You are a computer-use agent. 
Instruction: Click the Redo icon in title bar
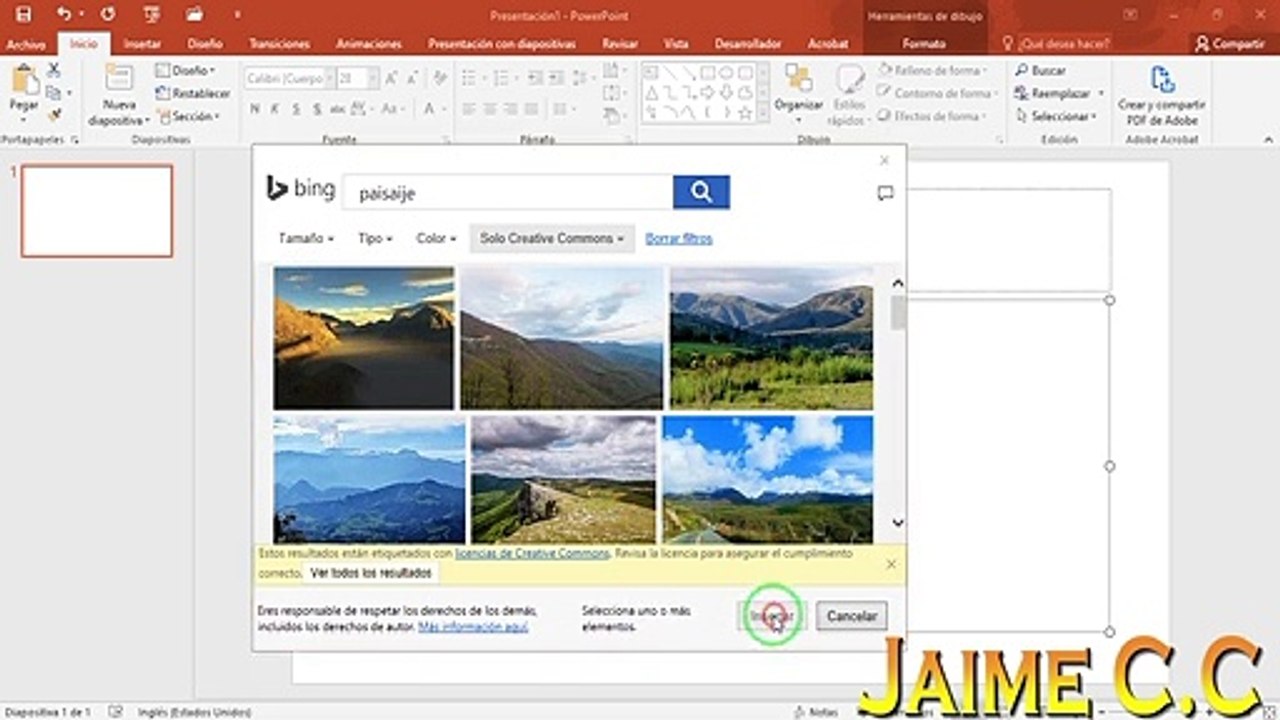pyautogui.click(x=108, y=14)
